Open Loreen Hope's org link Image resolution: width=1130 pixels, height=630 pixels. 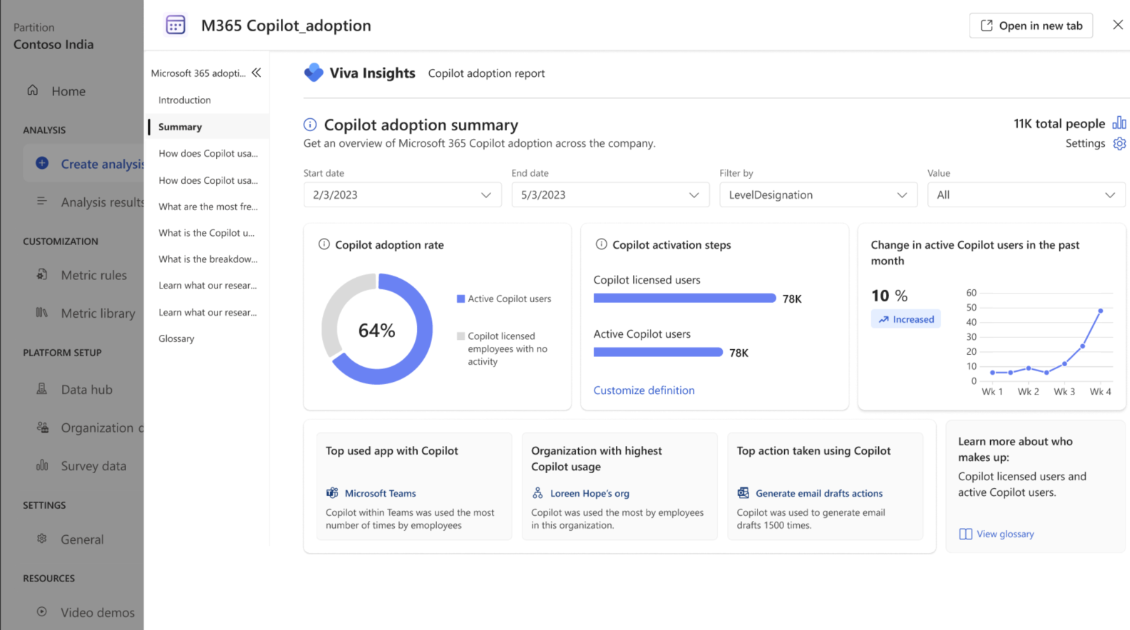click(x=589, y=493)
